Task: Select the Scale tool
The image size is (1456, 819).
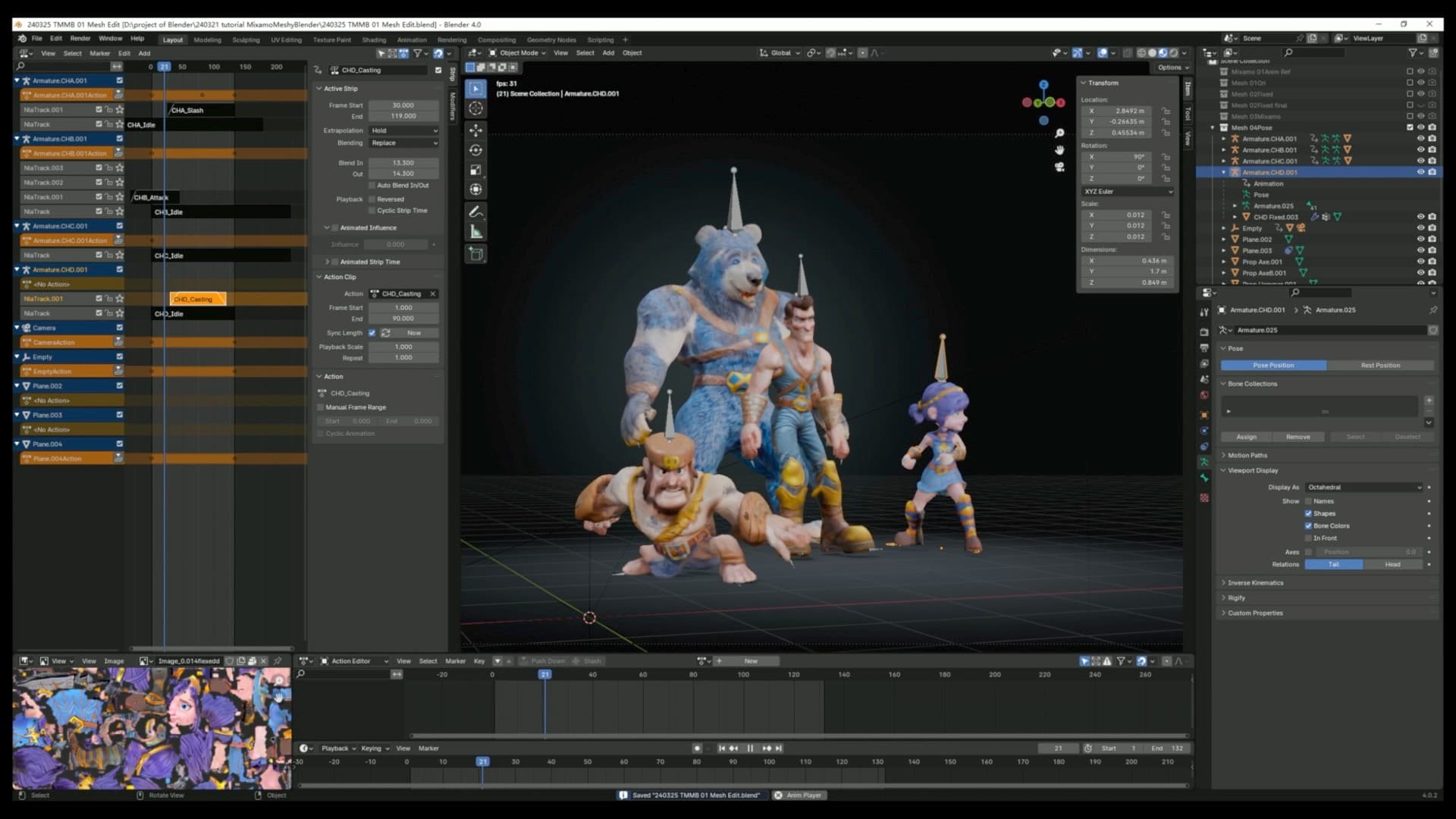Action: tap(476, 170)
